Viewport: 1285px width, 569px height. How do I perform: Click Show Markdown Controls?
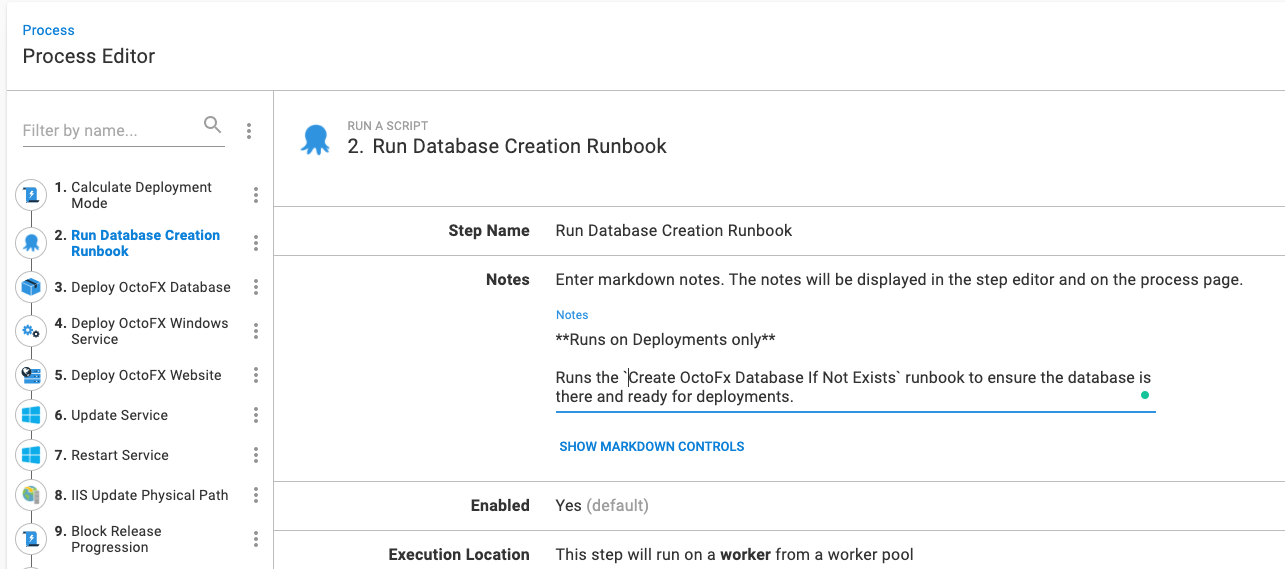tap(651, 446)
